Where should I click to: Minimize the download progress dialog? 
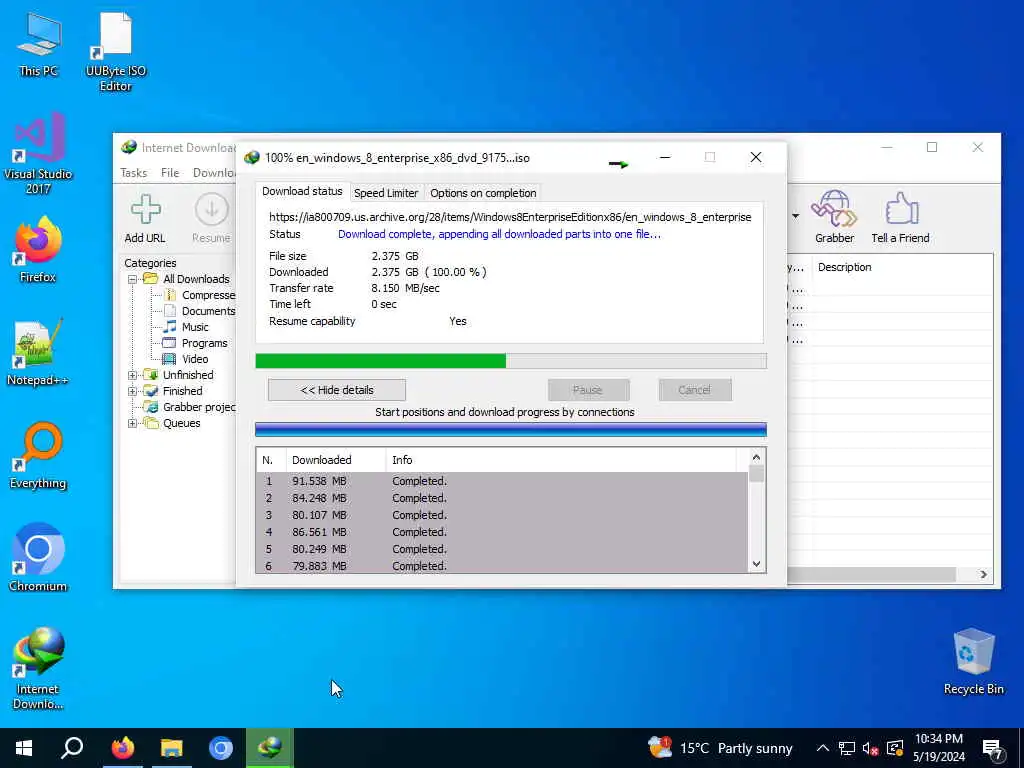pos(665,157)
